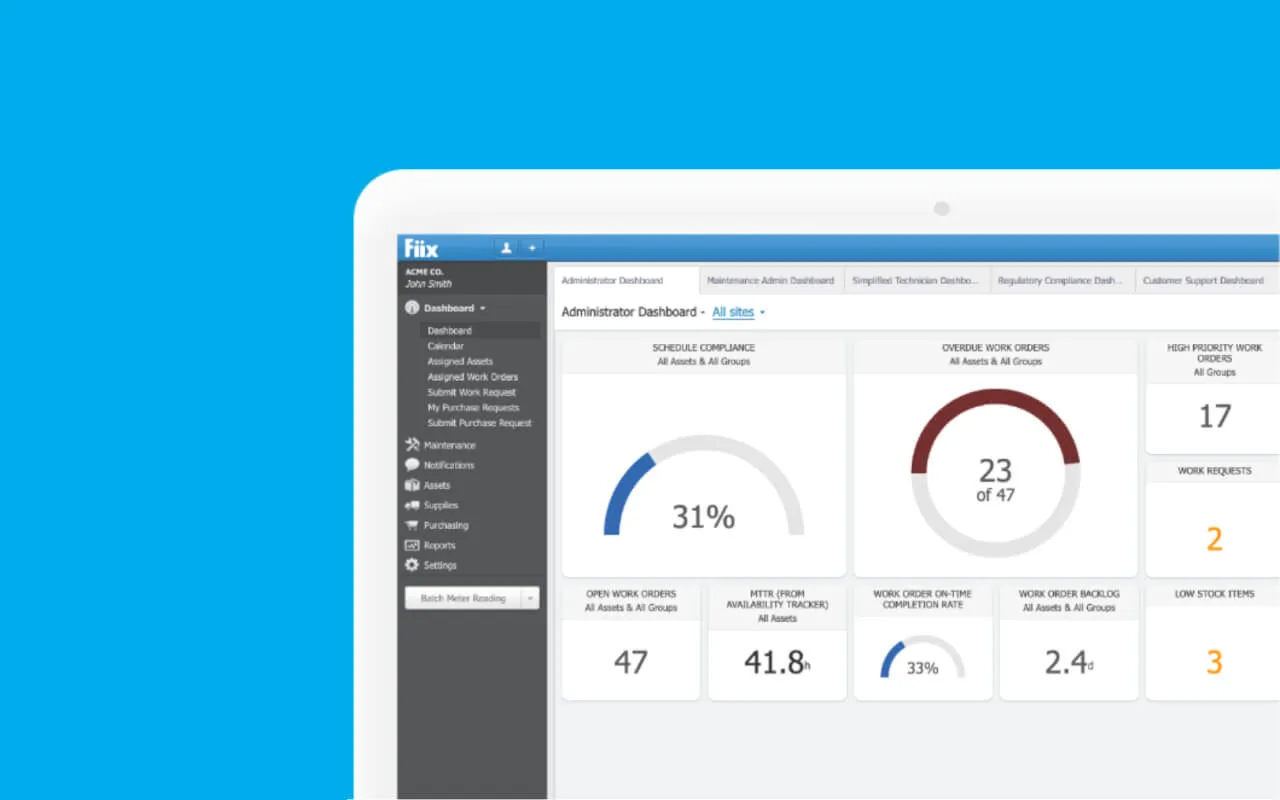The width and height of the screenshot is (1280, 800).
Task: Open Maintenance via the wrench icon
Action: coord(412,445)
